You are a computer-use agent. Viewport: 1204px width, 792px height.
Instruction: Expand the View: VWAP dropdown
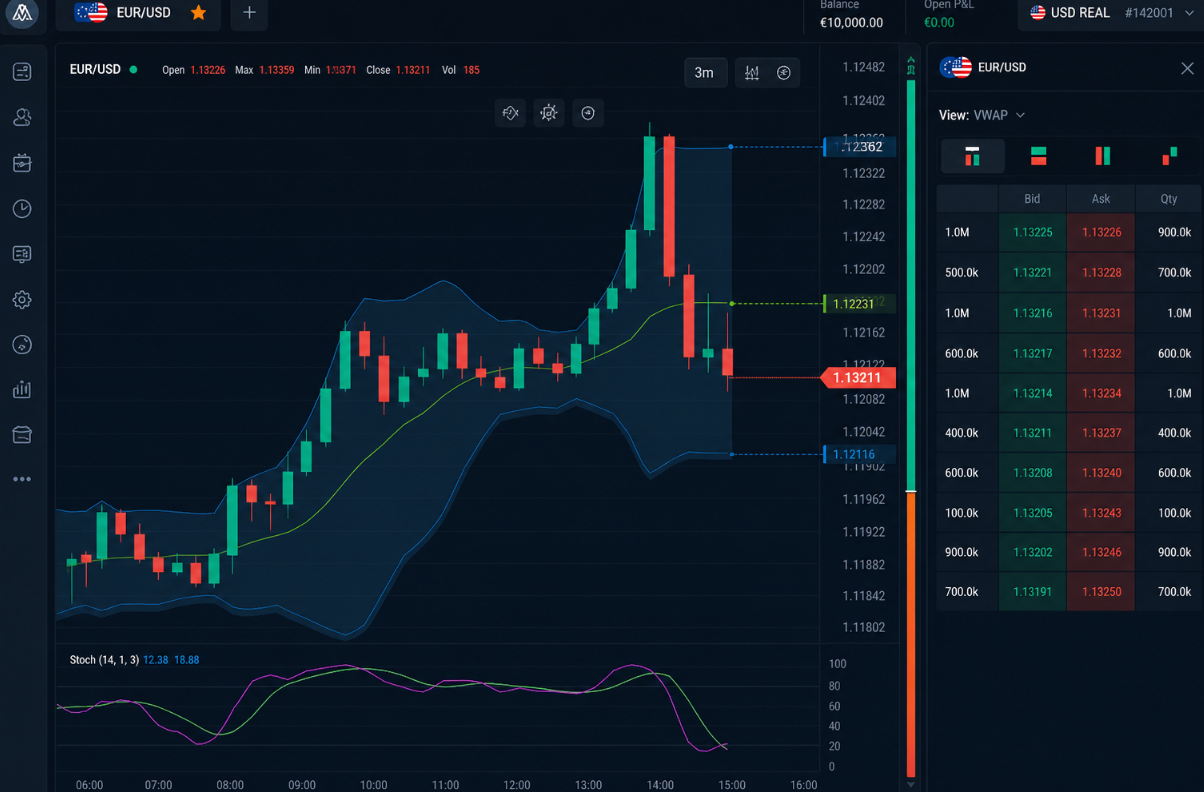(x=982, y=115)
